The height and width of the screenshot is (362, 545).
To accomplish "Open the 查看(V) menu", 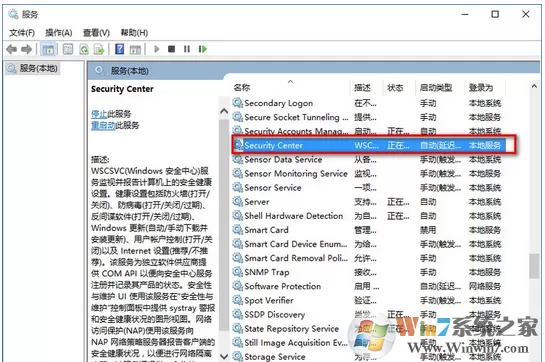I will tap(96, 33).
